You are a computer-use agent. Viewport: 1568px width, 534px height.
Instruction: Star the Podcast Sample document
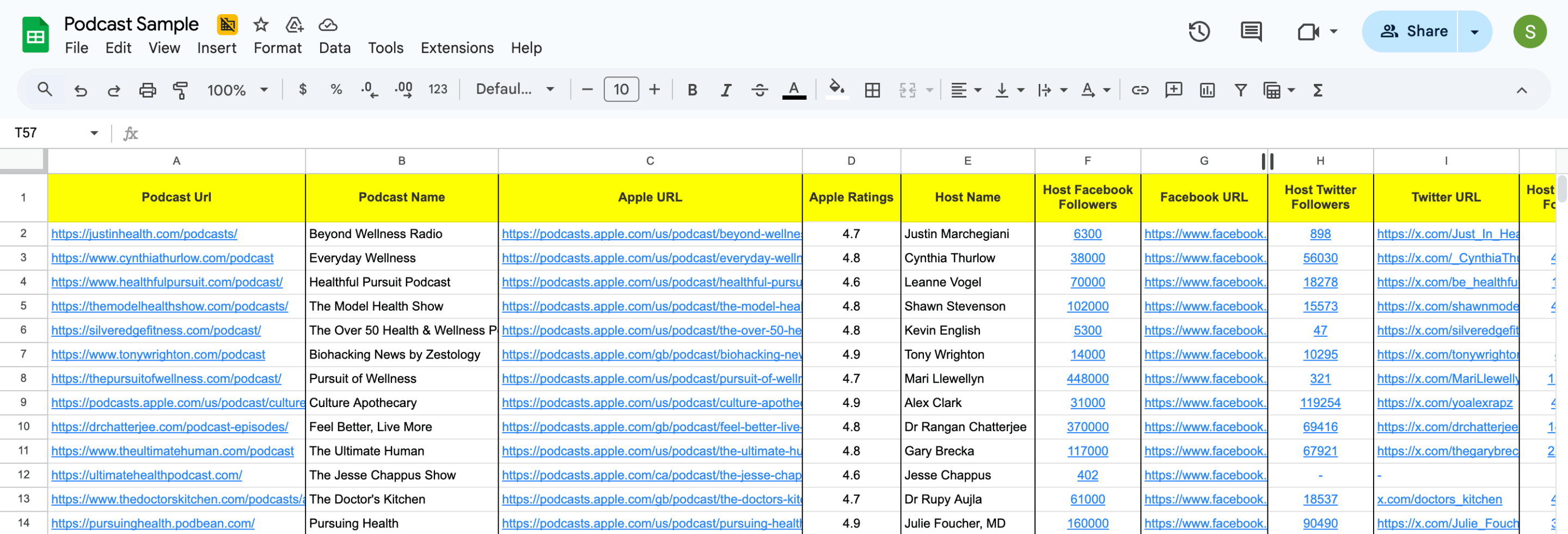tap(261, 25)
